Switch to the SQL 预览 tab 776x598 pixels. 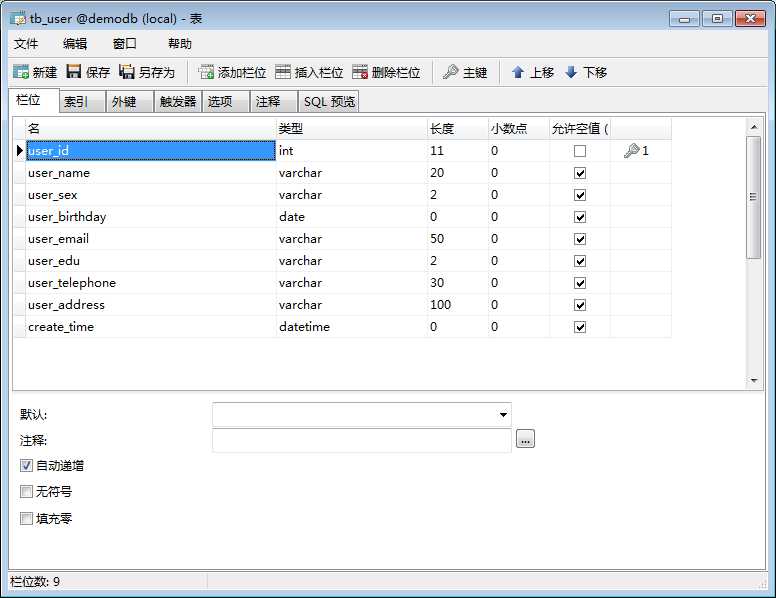click(329, 101)
